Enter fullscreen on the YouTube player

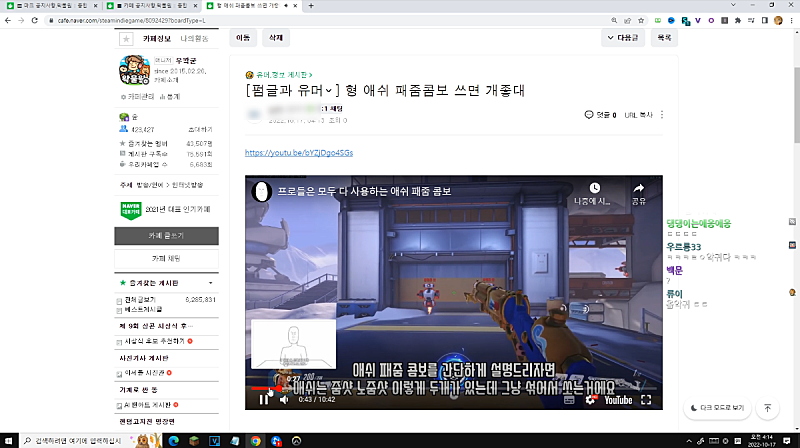click(646, 400)
